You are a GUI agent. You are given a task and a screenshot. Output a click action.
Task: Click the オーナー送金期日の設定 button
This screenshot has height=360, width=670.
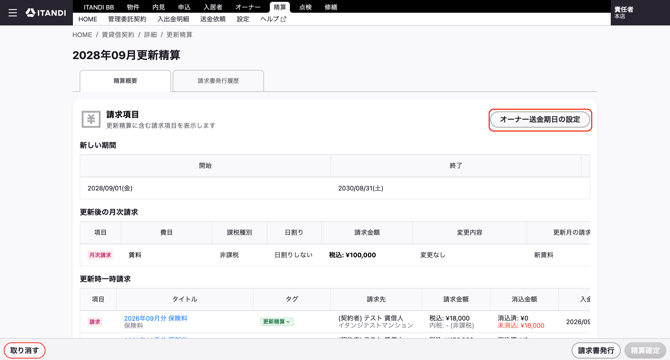[x=540, y=120]
